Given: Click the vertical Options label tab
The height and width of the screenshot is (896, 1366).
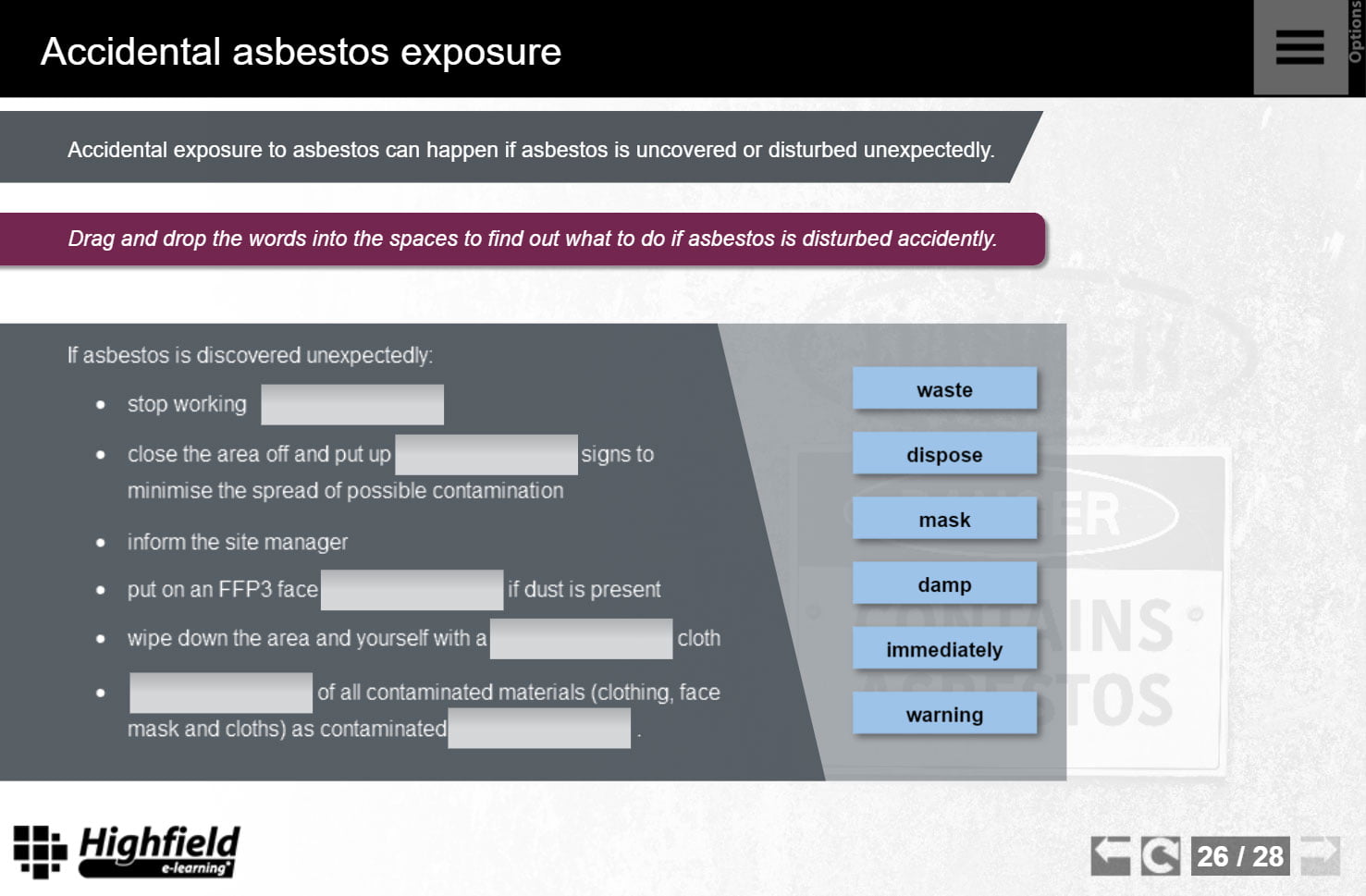Looking at the screenshot, I should pyautogui.click(x=1356, y=37).
